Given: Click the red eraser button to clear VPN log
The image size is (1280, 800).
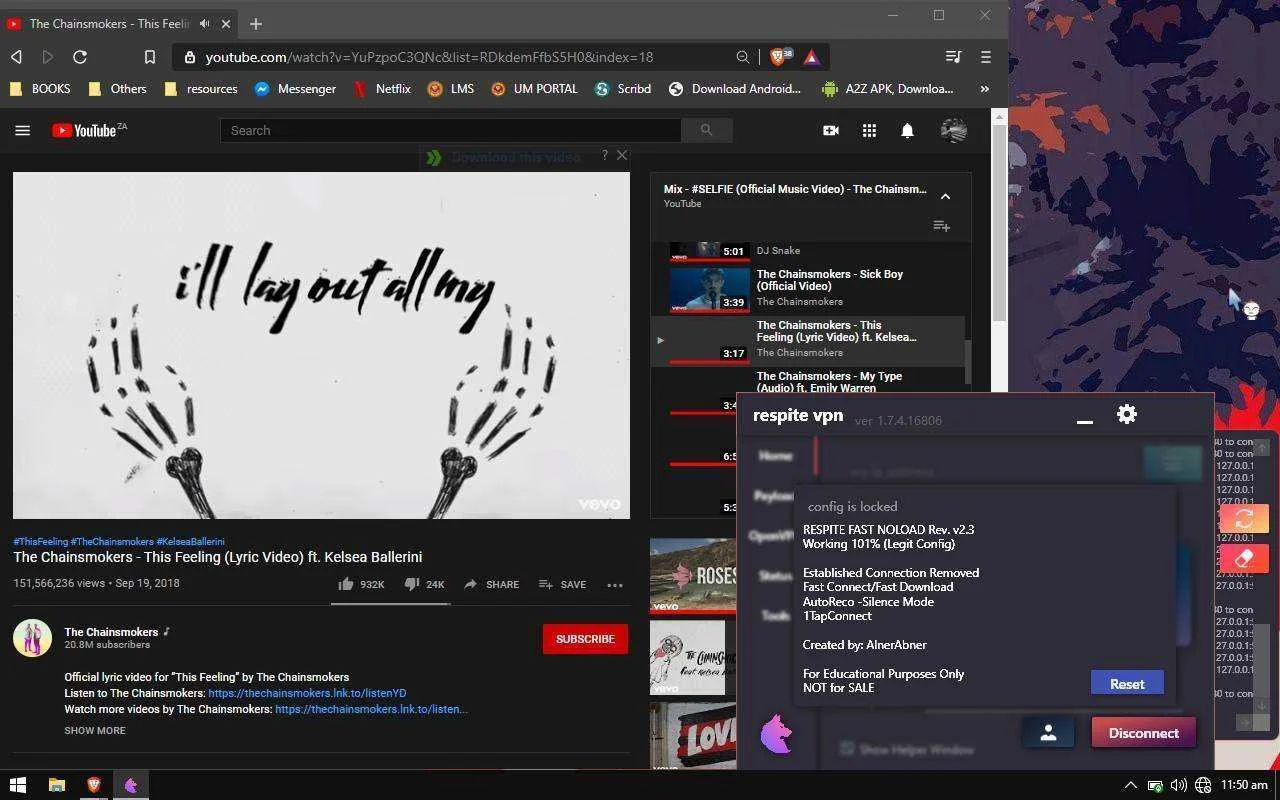Looking at the screenshot, I should [1244, 559].
